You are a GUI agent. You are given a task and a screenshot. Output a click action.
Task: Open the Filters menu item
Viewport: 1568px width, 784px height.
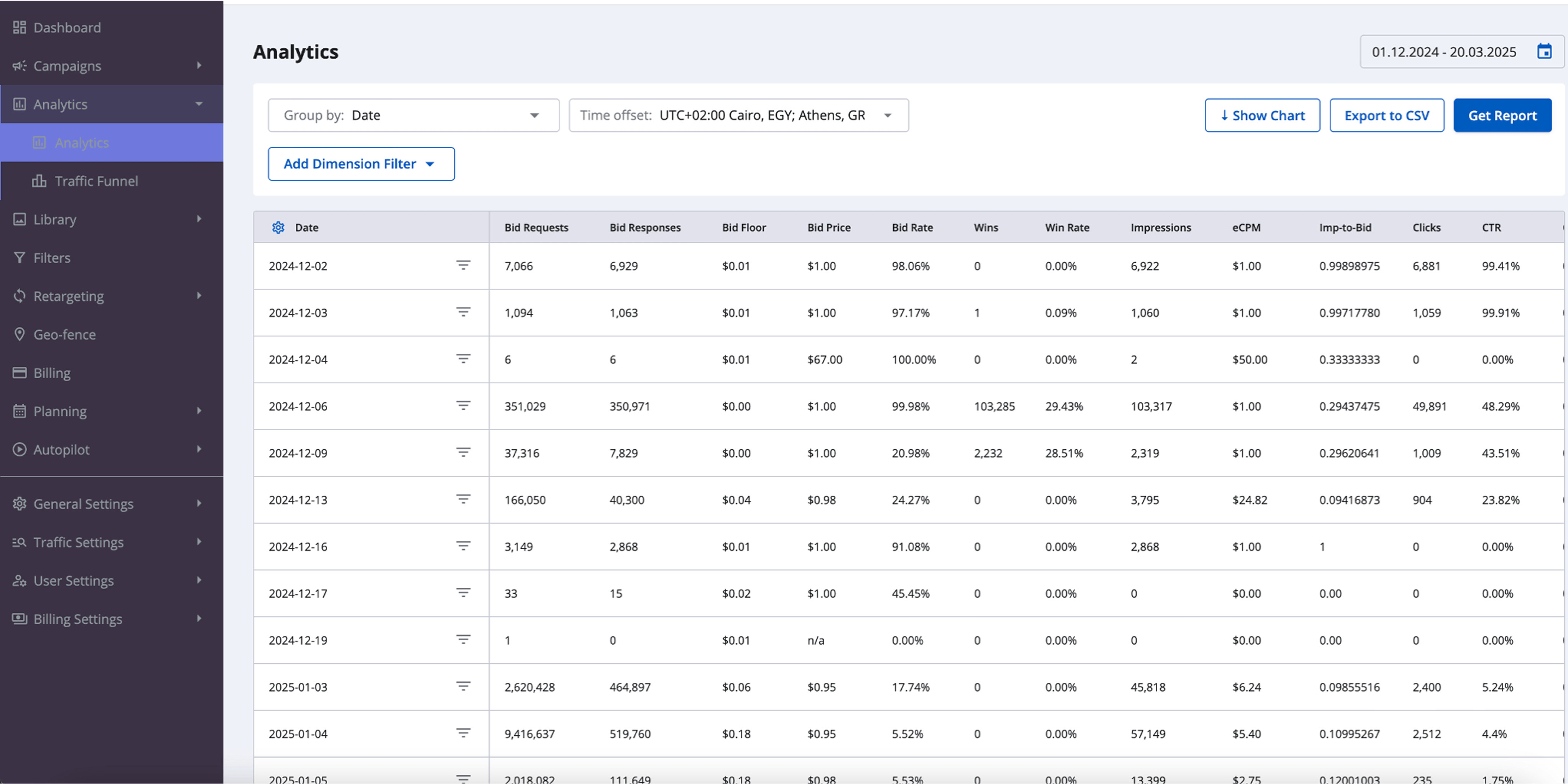[x=111, y=257]
